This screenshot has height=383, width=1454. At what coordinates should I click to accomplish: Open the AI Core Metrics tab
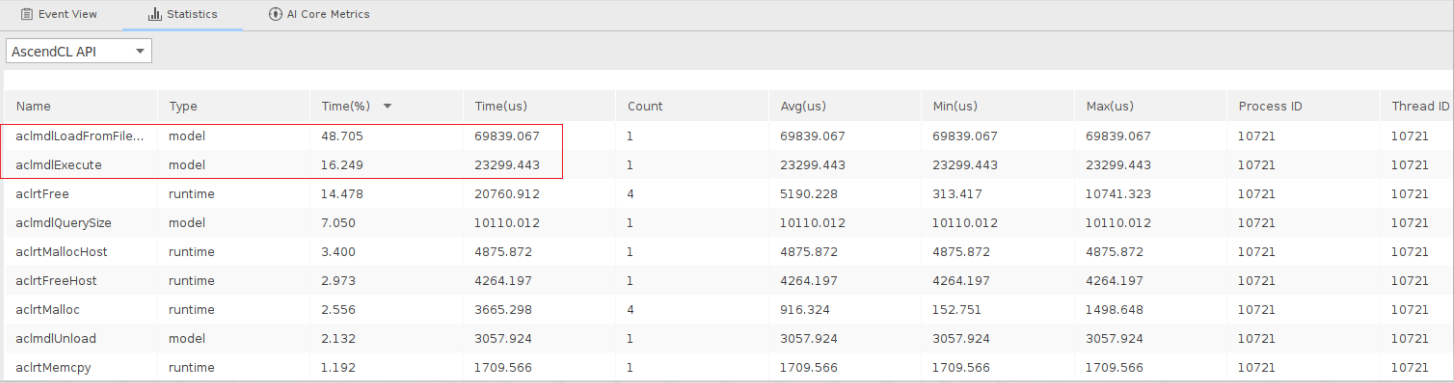point(319,15)
